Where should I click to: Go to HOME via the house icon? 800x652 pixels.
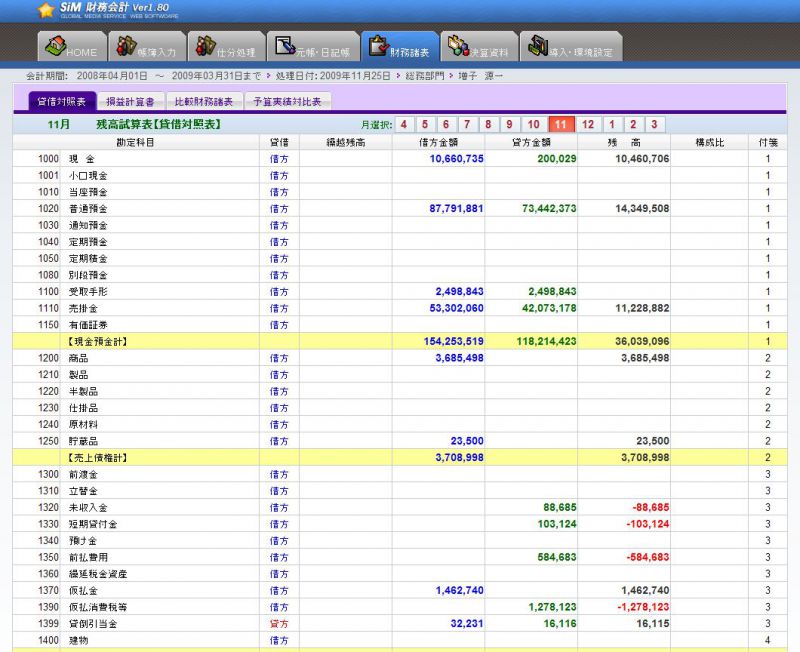click(x=56, y=47)
